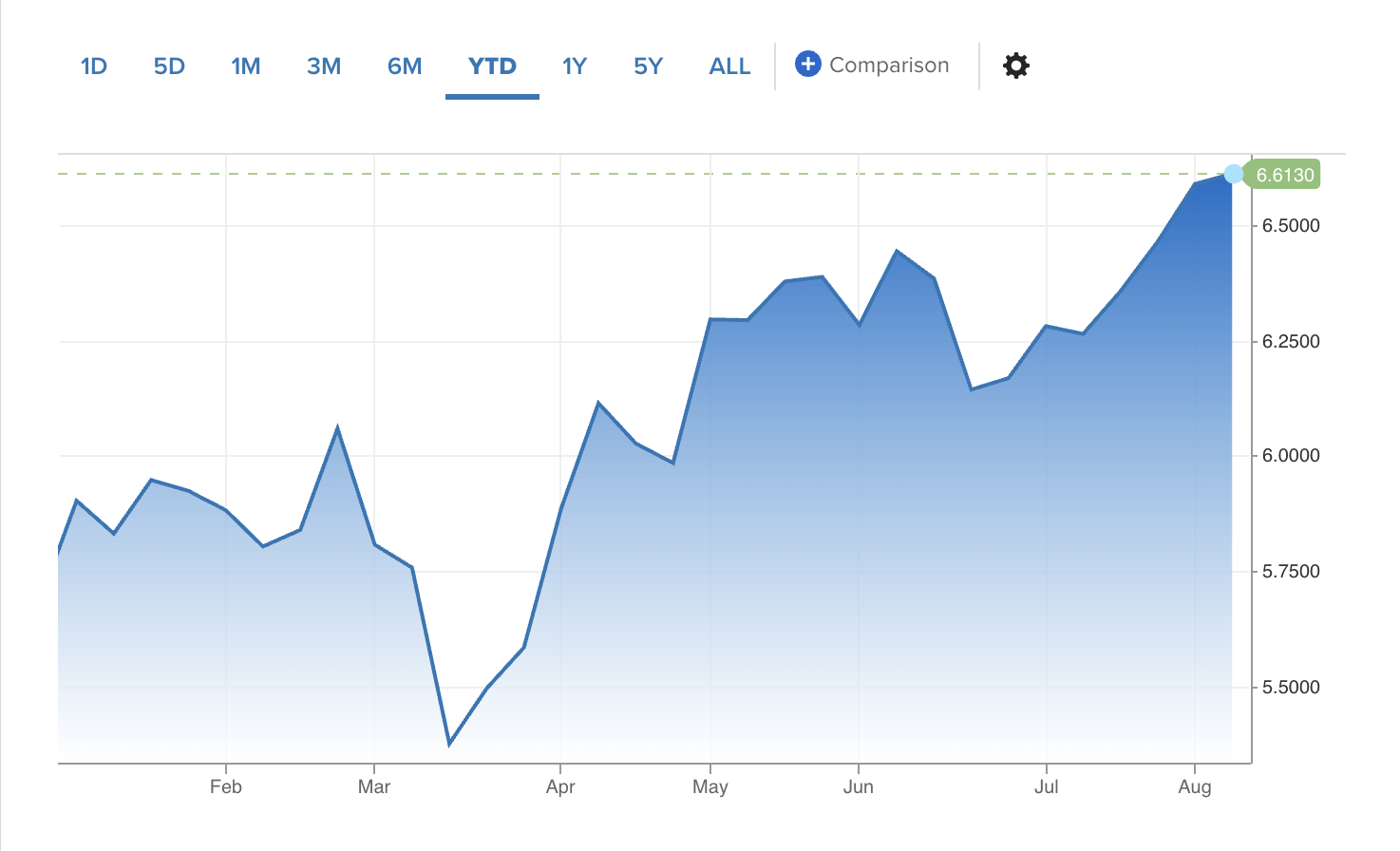Click the June peak on chart line
Screen dimensions: 1400x851
(x=897, y=251)
